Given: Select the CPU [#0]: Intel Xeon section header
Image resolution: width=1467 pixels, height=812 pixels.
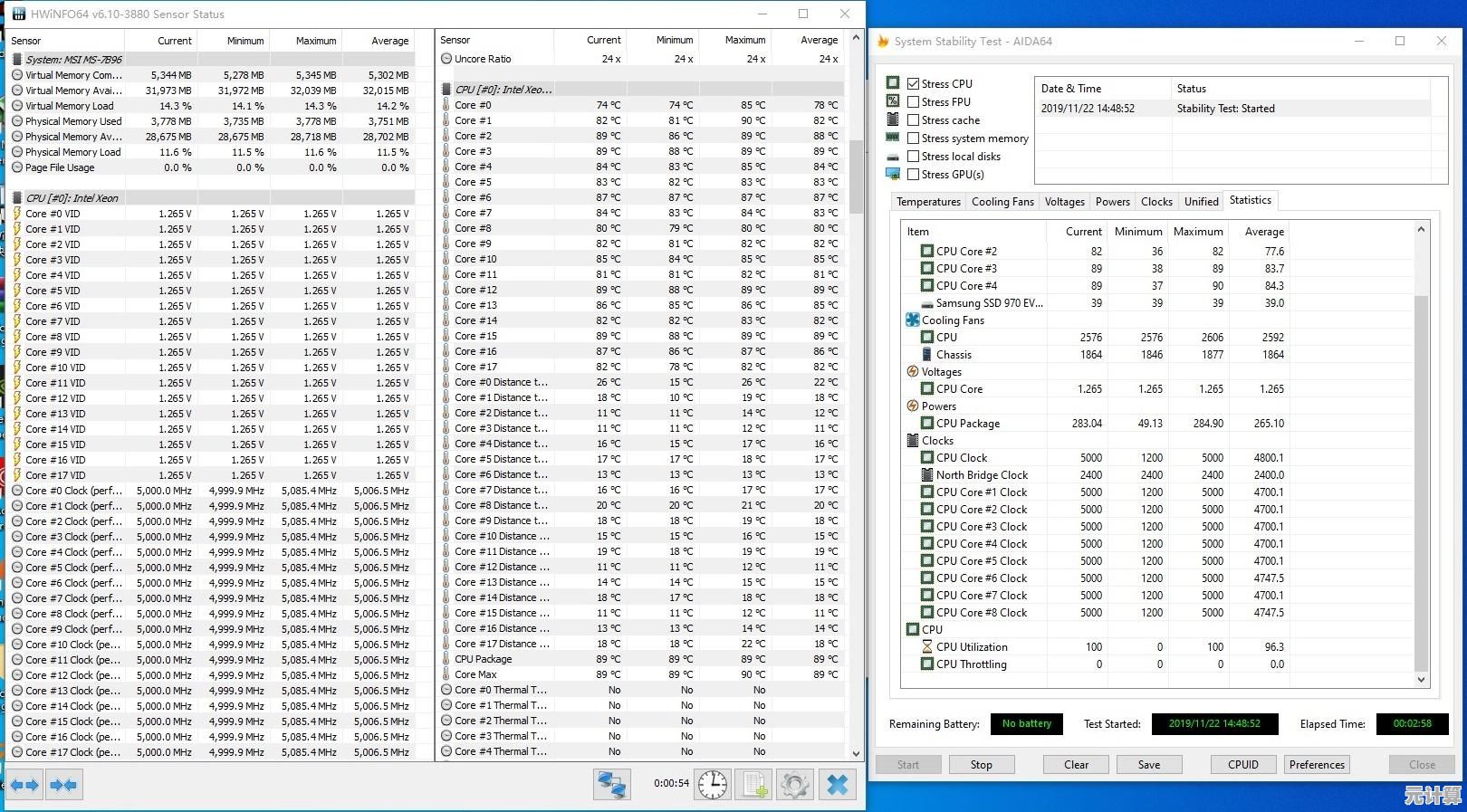Looking at the screenshot, I should [72, 198].
